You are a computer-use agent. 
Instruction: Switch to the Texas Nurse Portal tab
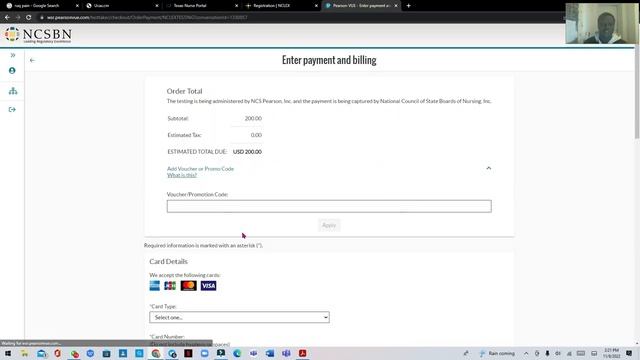200,6
